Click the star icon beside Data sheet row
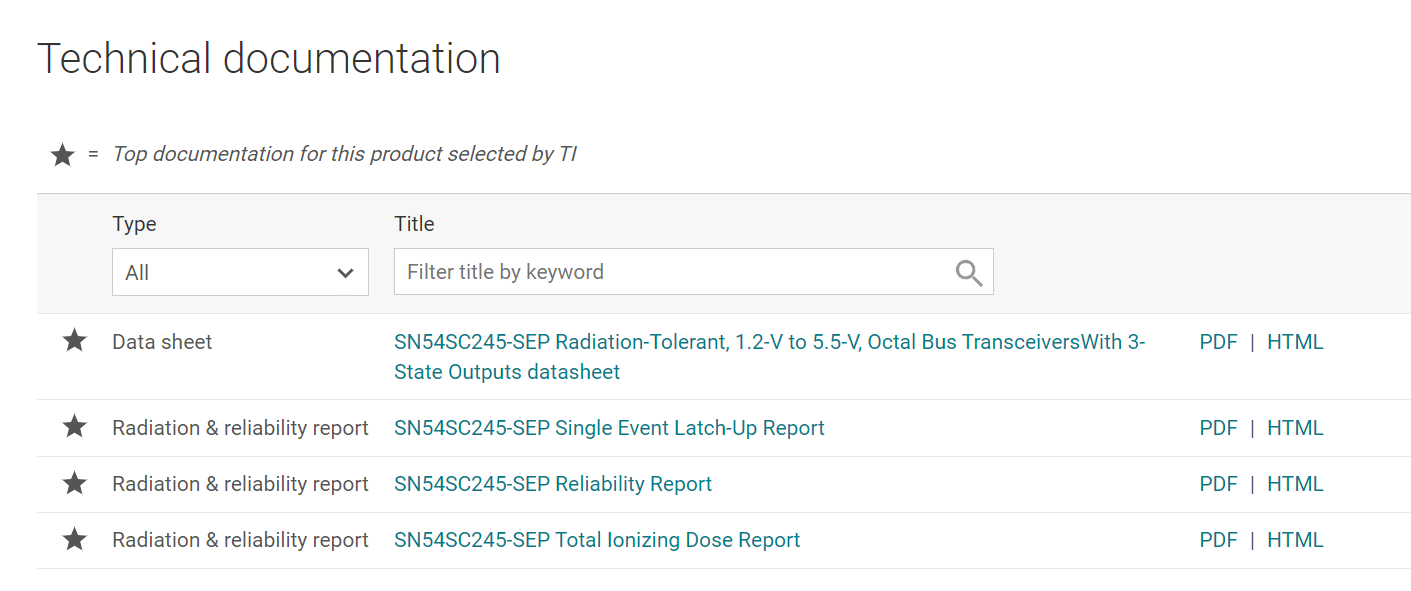Screen dimensions: 1411x591 coord(74,342)
